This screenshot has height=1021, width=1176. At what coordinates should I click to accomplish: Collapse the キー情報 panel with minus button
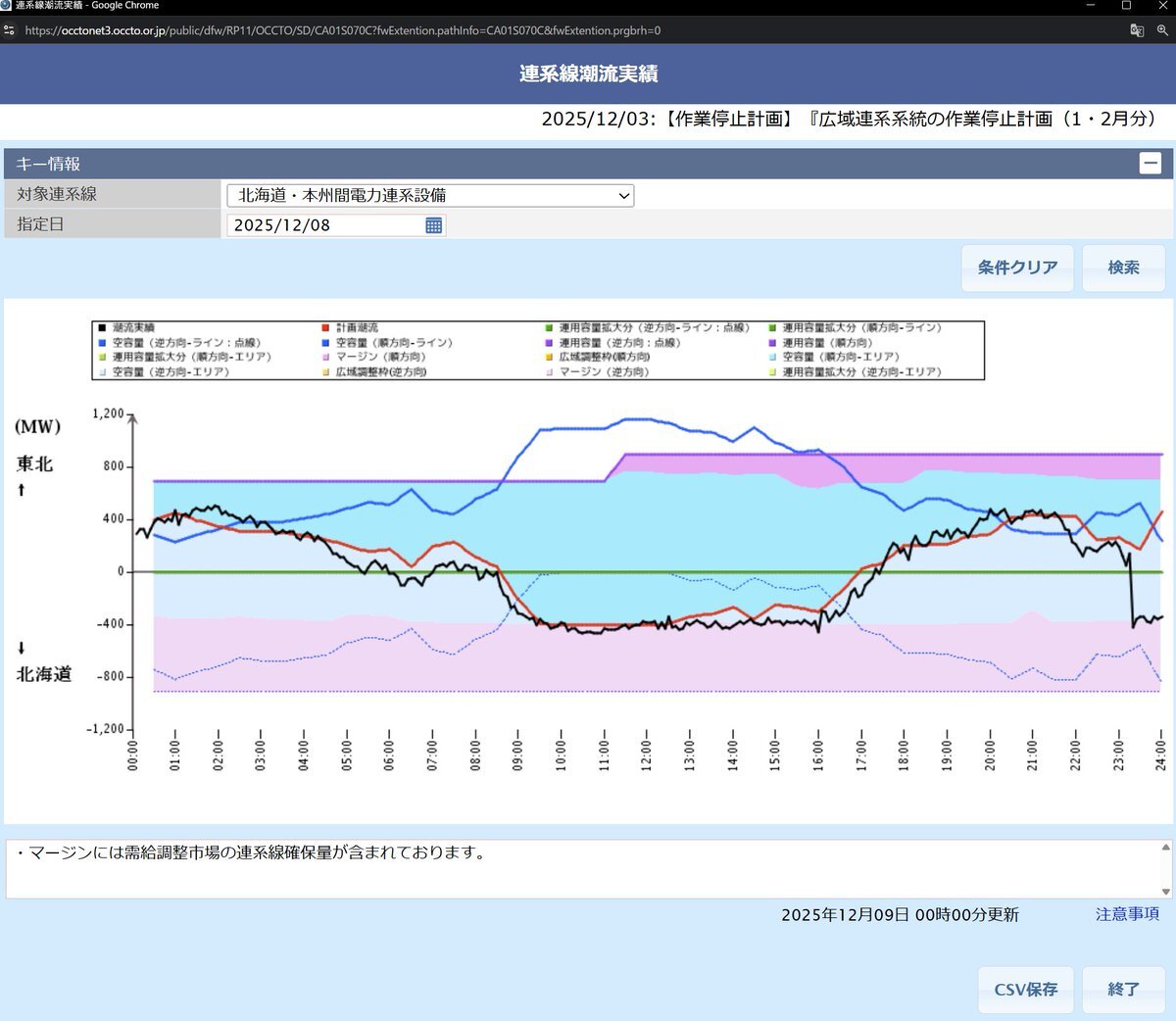click(1151, 164)
